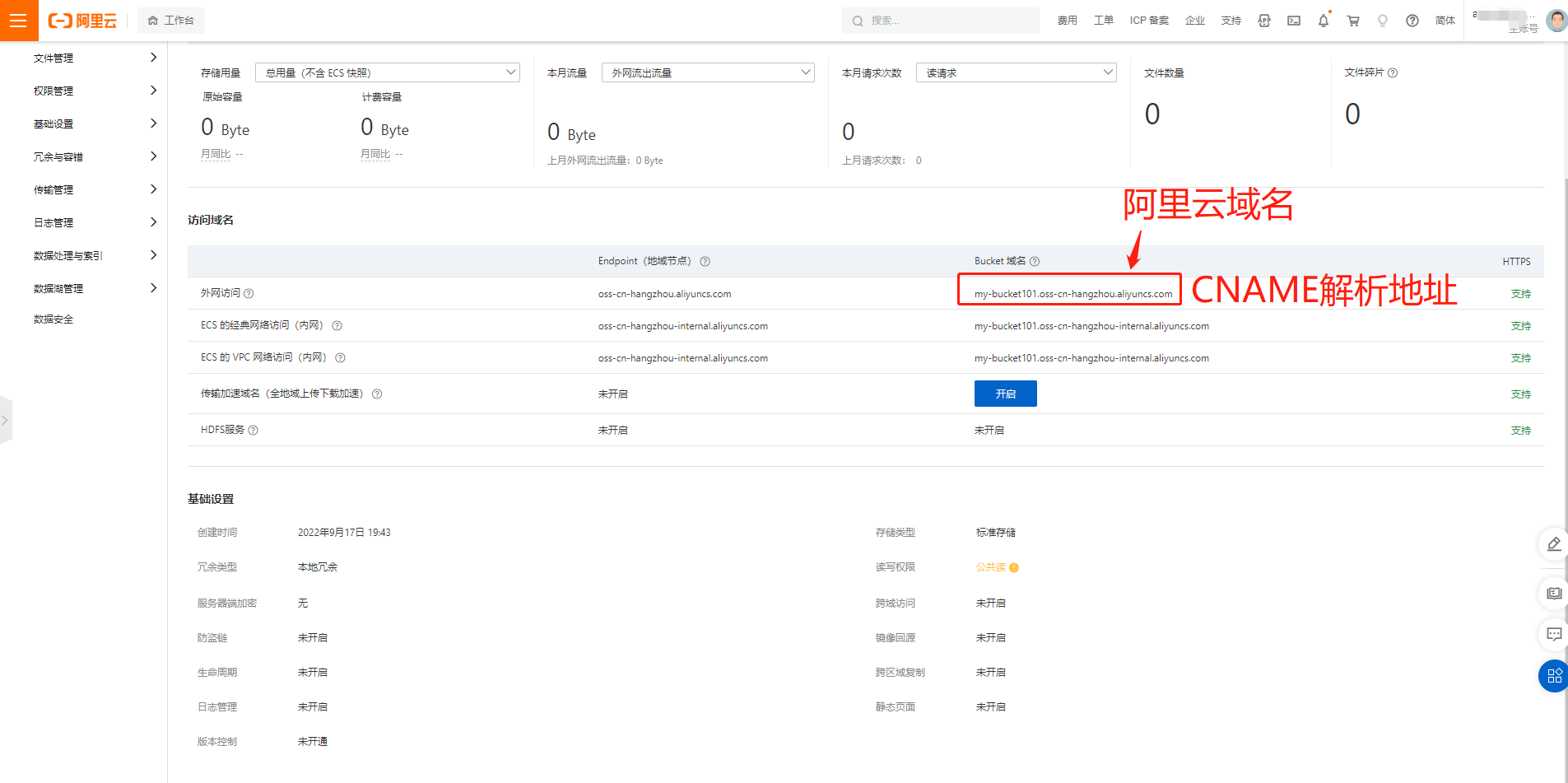Click help icon next to HDFS服务
This screenshot has width=1568, height=783.
253,430
